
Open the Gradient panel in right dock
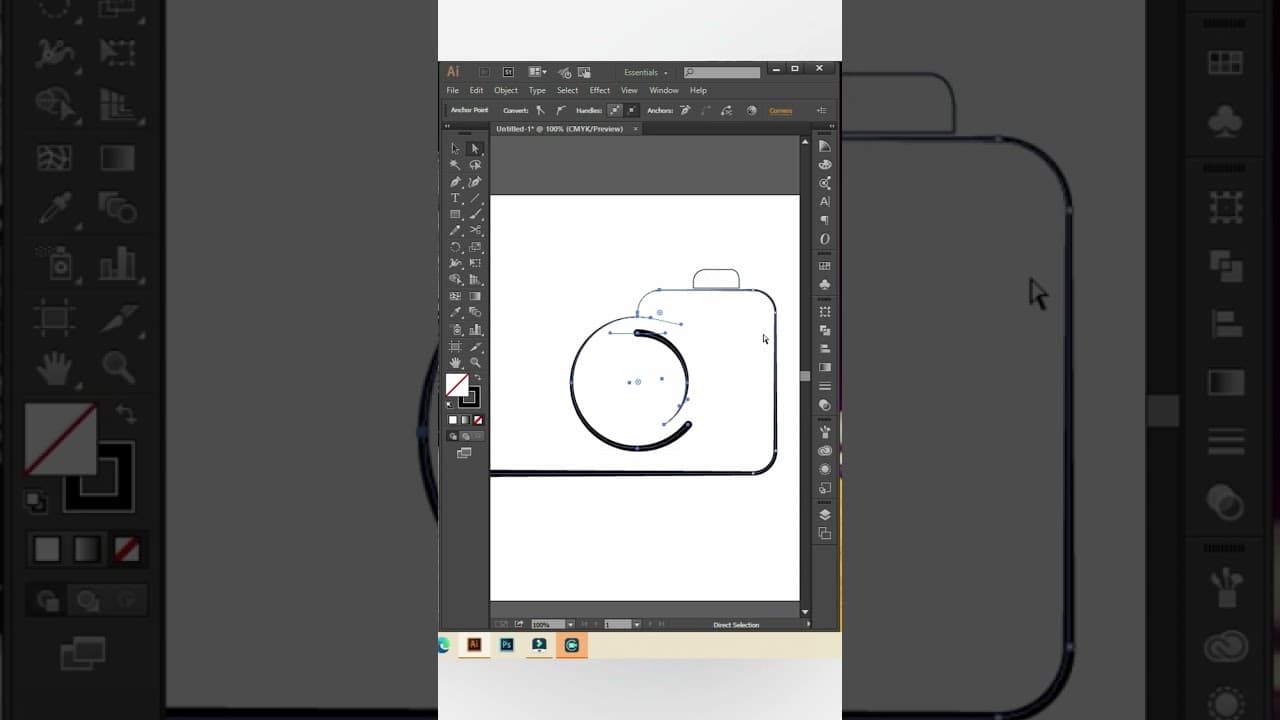click(825, 367)
